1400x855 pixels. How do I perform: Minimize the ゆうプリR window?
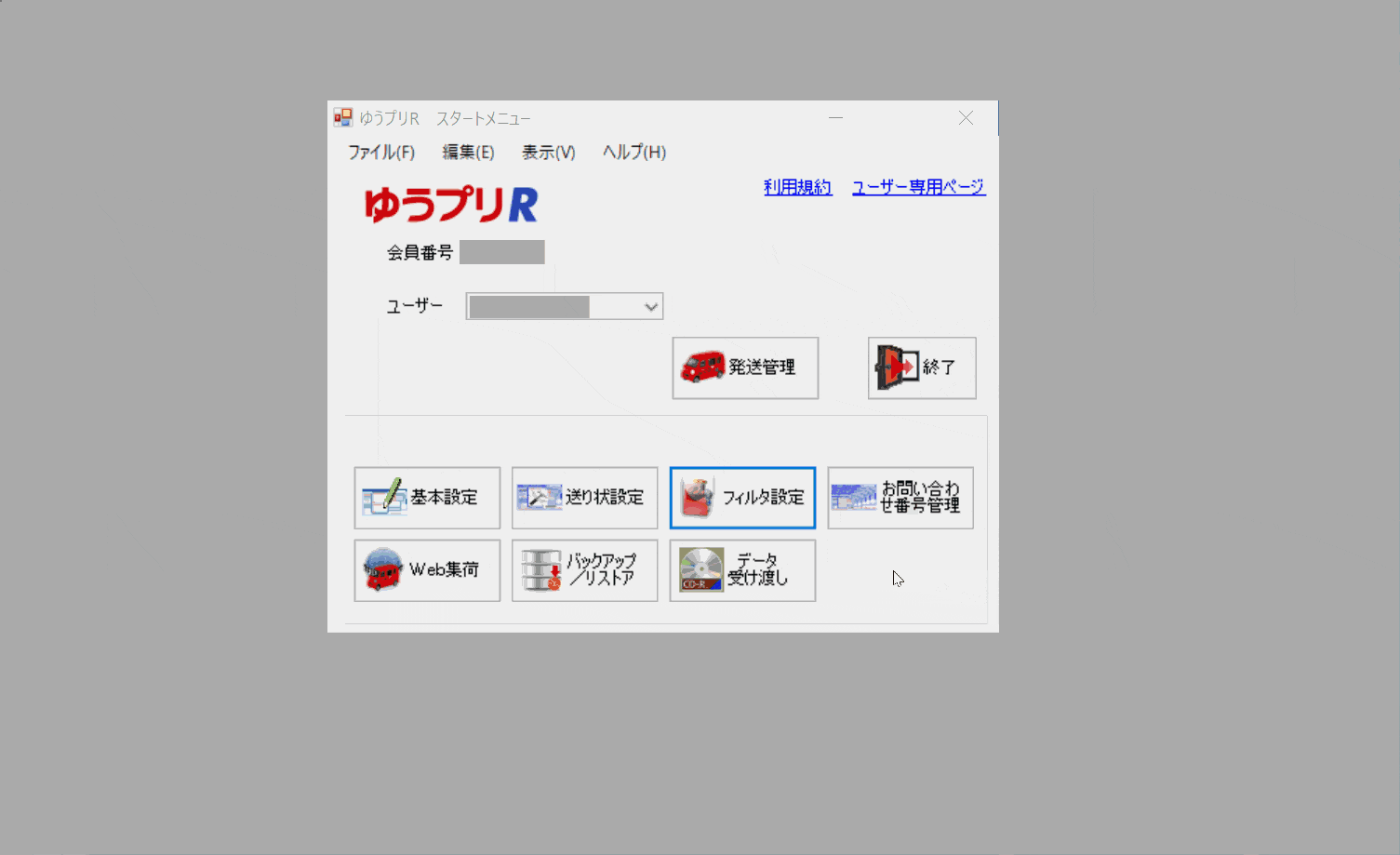835,118
